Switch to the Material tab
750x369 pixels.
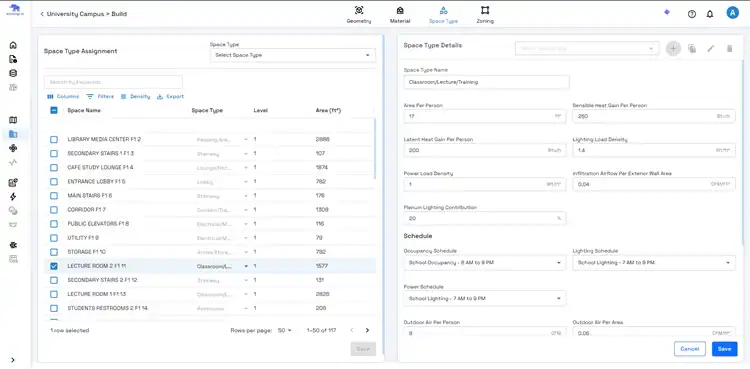400,15
